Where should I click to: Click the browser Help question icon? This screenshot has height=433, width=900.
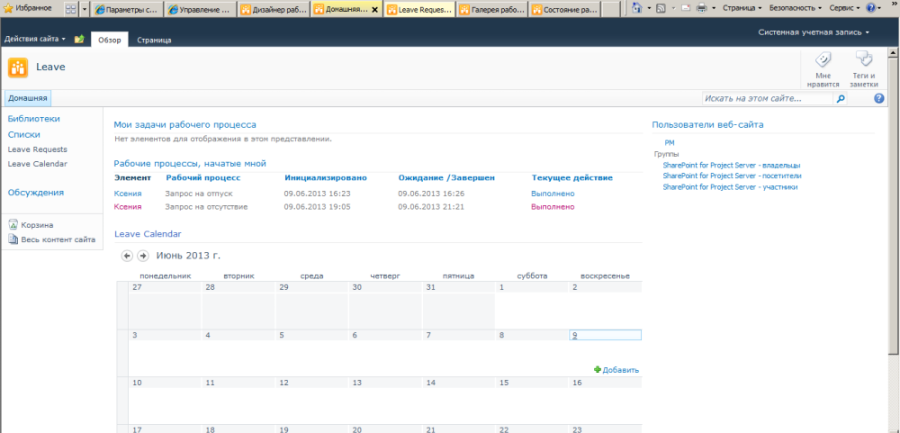pyautogui.click(x=871, y=9)
